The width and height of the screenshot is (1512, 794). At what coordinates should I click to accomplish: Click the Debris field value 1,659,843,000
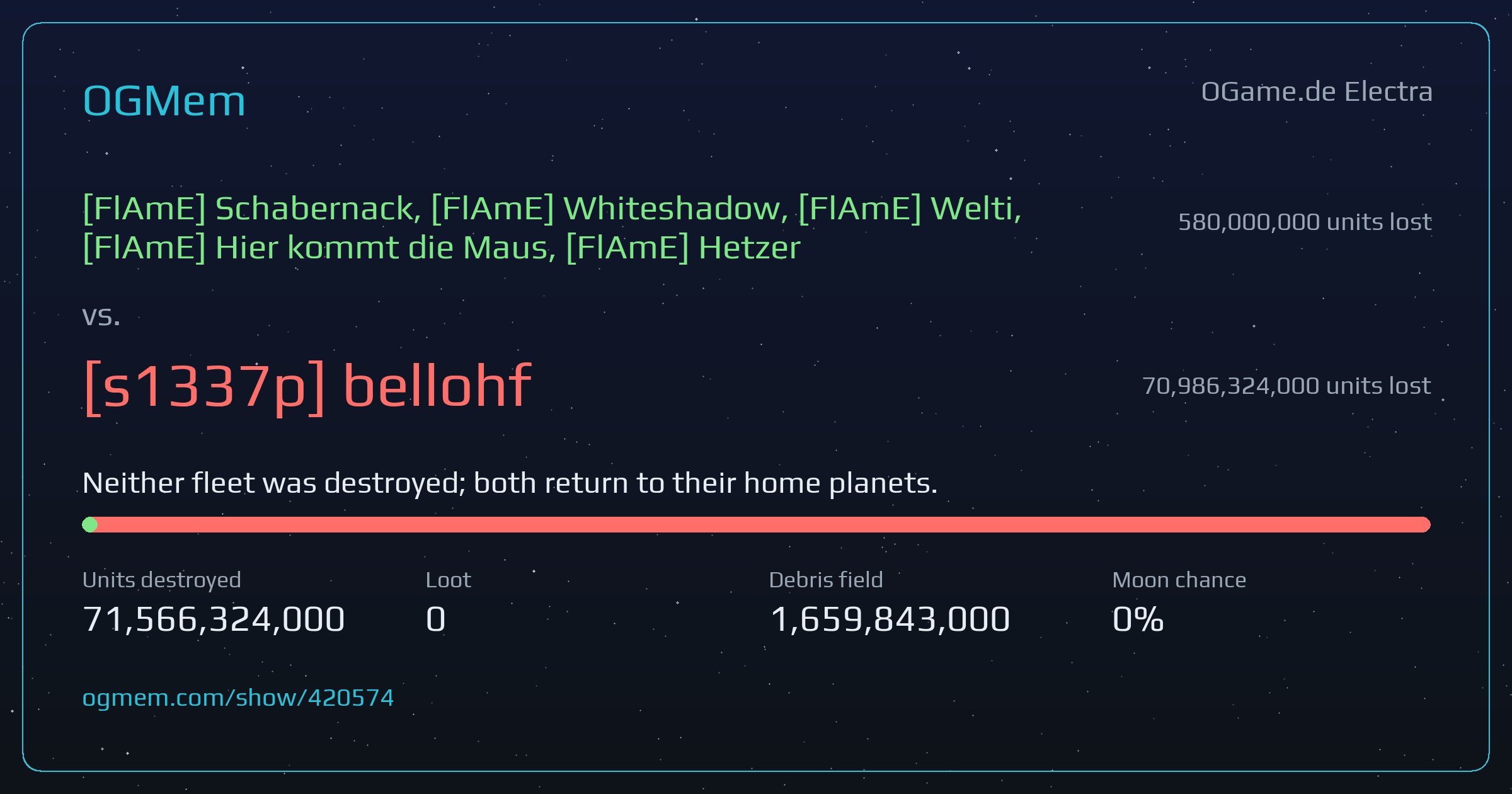(890, 619)
